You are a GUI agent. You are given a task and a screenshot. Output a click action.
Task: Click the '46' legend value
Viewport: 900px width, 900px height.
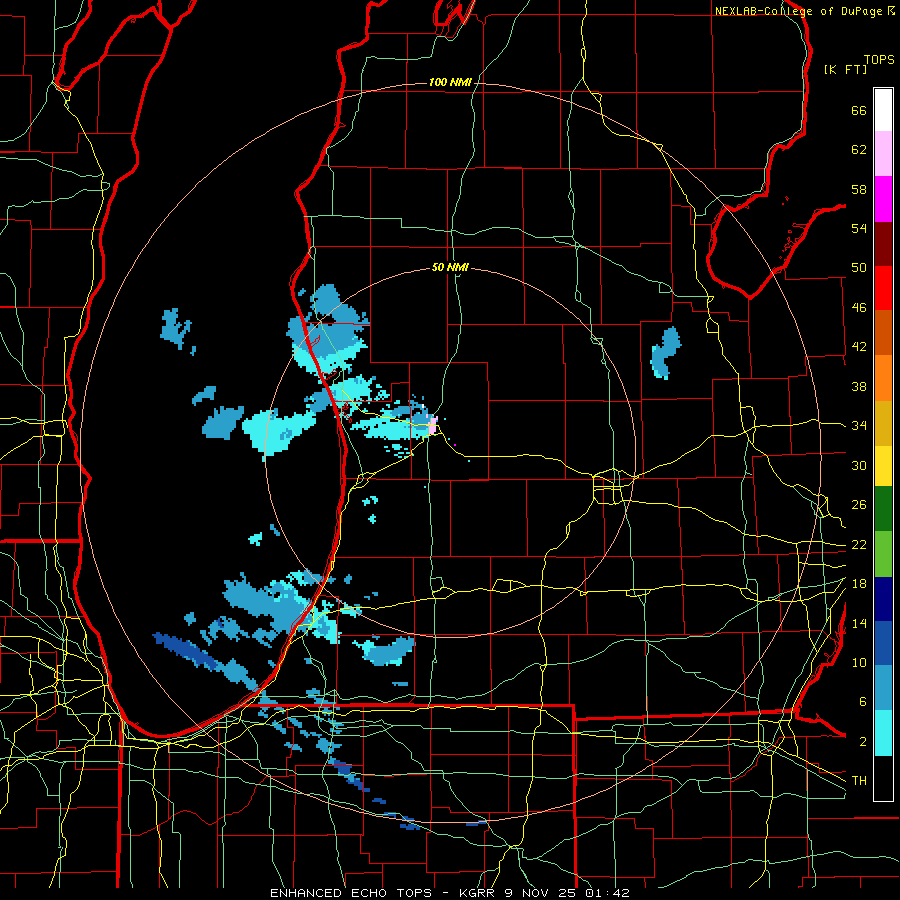[859, 308]
